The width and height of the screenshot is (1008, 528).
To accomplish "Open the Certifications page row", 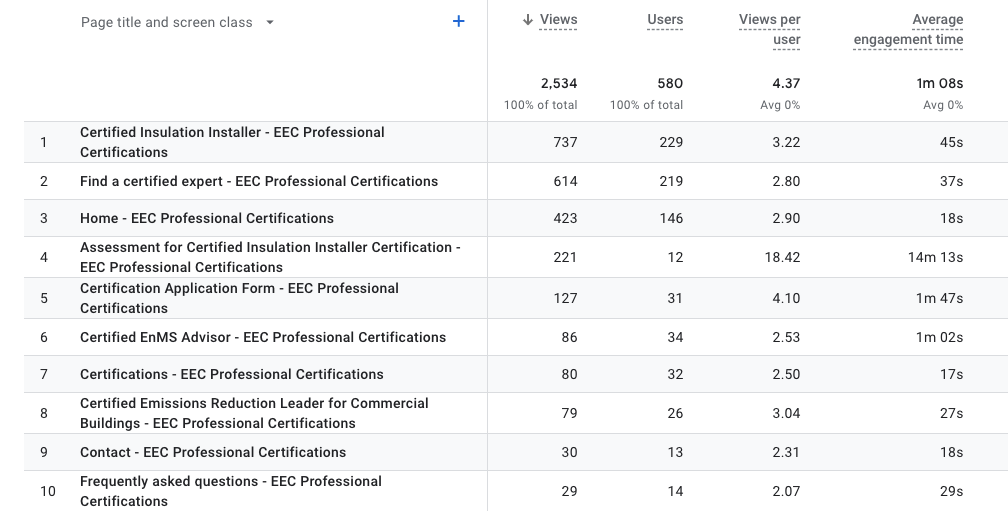I will (x=232, y=374).
